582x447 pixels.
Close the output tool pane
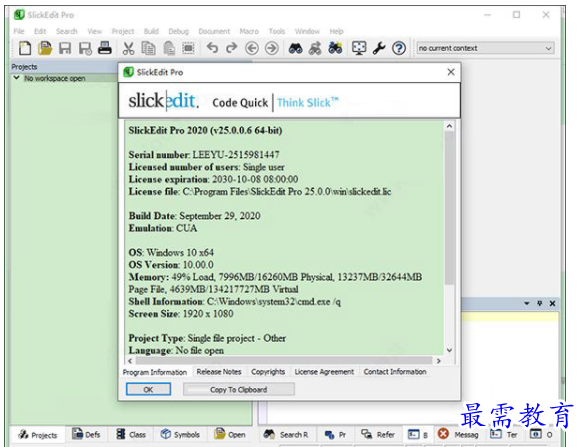point(552,303)
